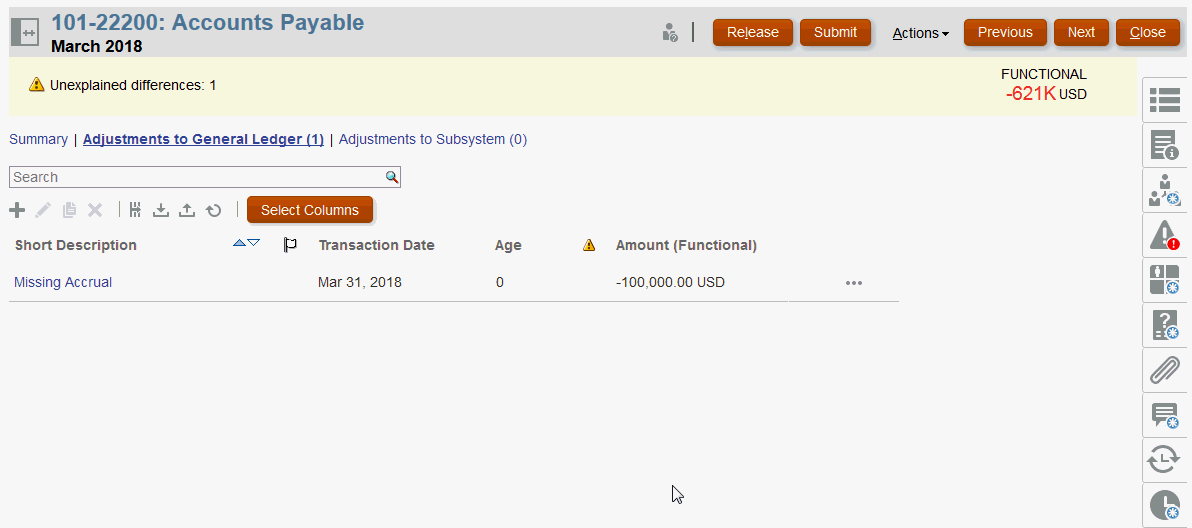This screenshot has width=1192, height=528.
Task: Open the Properties list icon in sidebar
Action: (1164, 100)
